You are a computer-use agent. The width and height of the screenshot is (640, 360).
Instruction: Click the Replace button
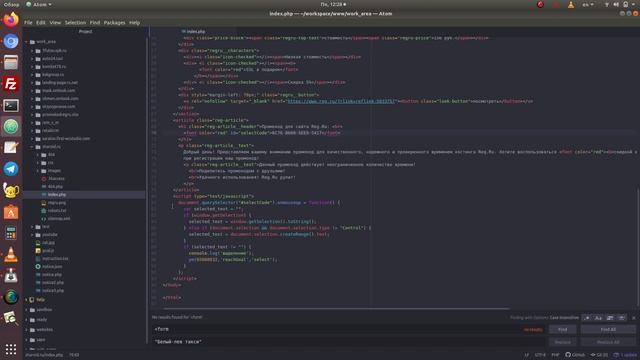tap(562, 342)
